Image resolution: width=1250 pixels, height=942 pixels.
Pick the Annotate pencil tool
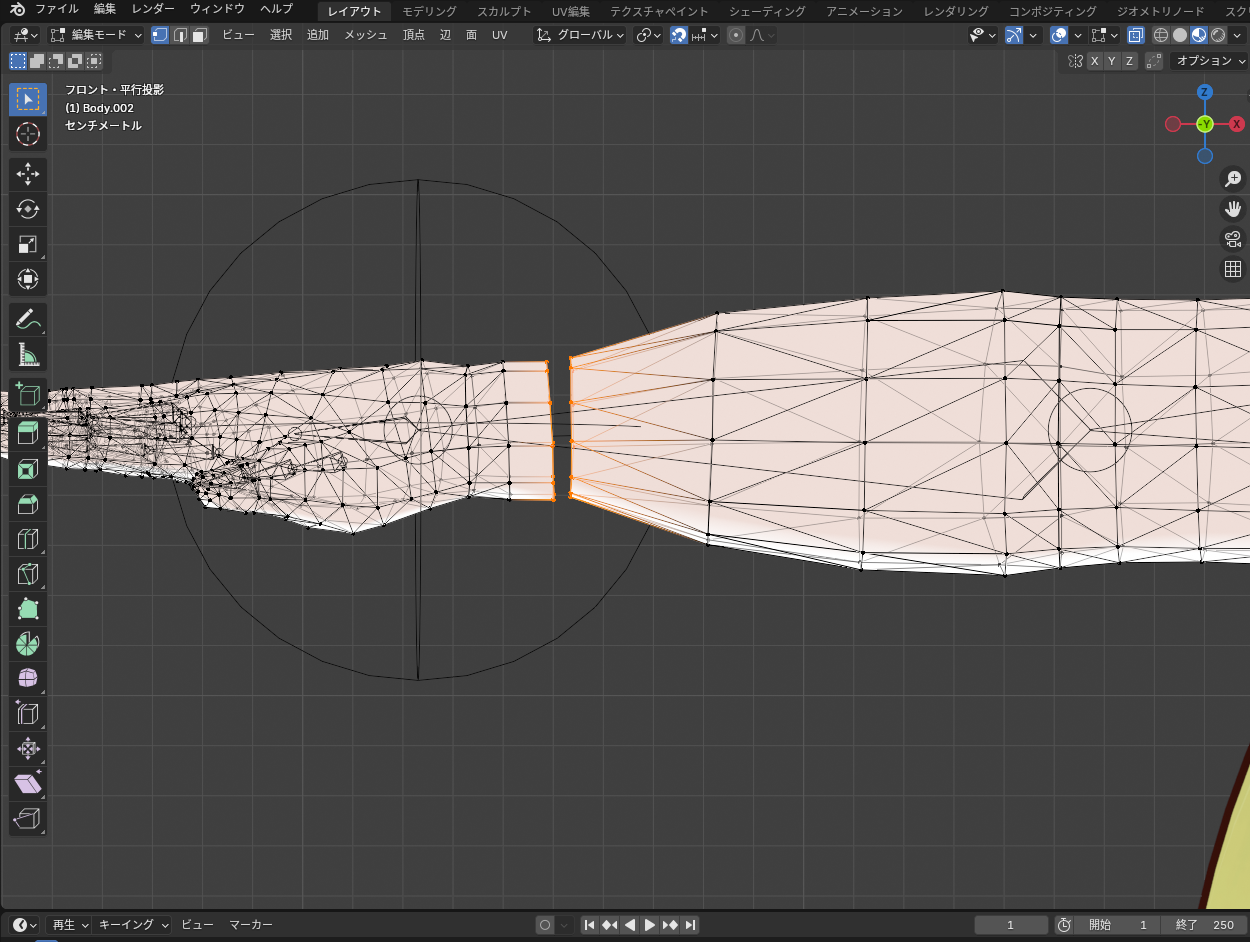click(28, 320)
